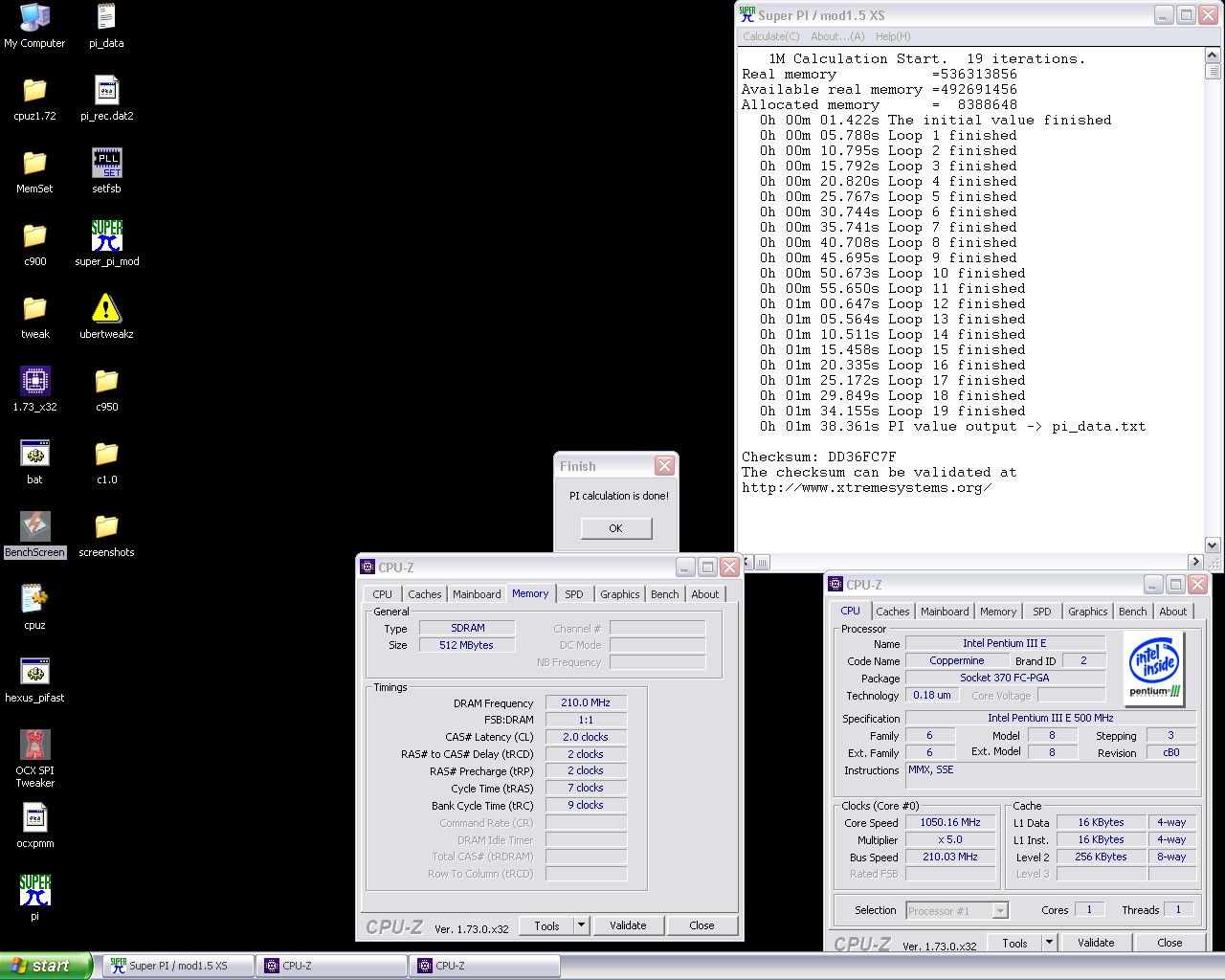Viewport: 1225px width, 980px height.
Task: Switch to Caches tab in Memory CPU-Z window
Action: [425, 594]
